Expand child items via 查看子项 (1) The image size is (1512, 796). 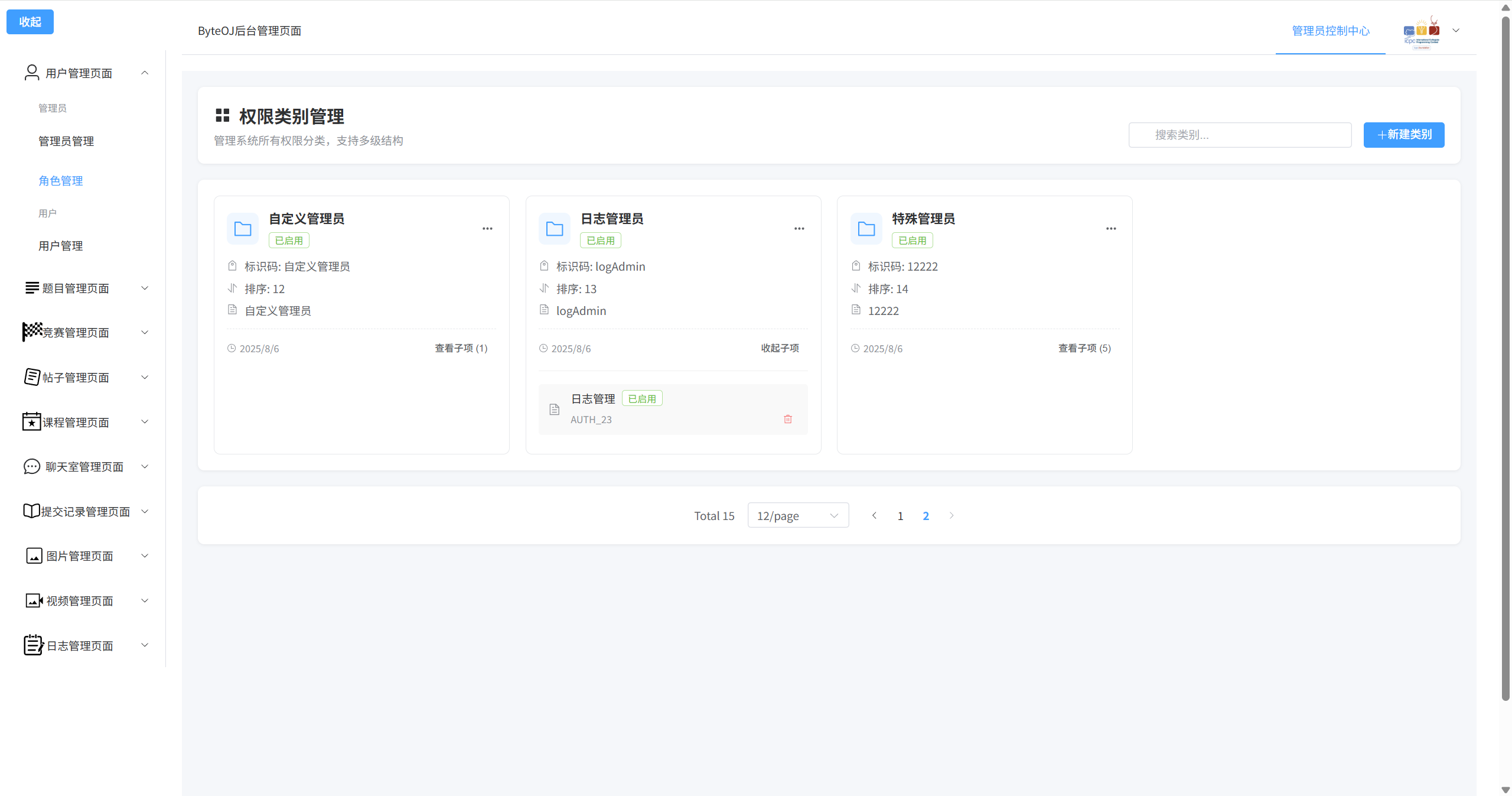pyautogui.click(x=461, y=348)
